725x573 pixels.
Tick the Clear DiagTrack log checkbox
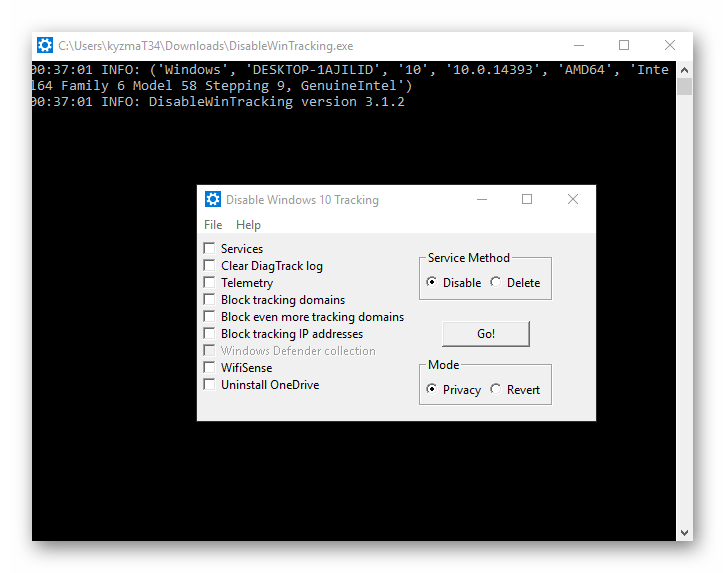click(209, 265)
